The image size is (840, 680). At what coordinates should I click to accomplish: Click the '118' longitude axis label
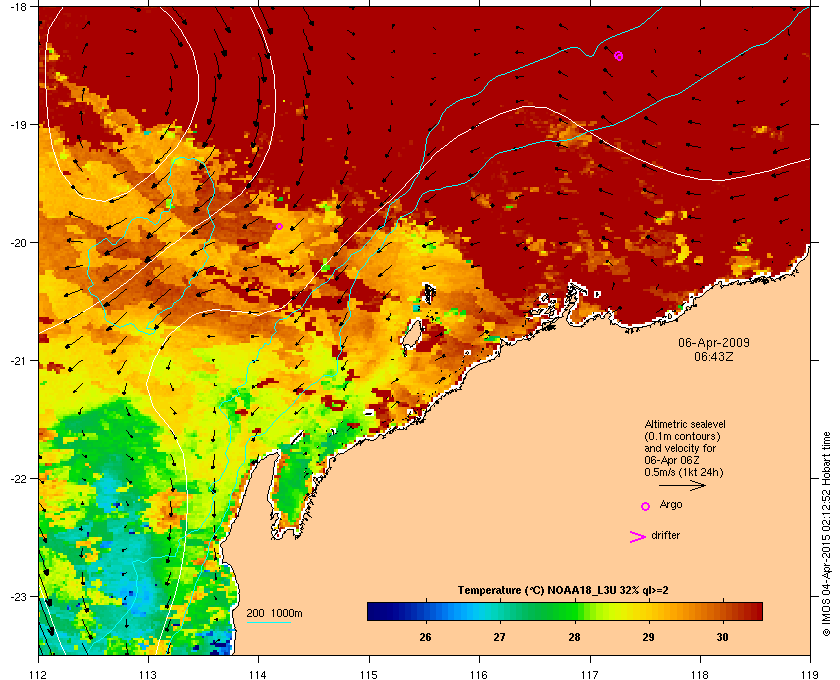point(700,674)
